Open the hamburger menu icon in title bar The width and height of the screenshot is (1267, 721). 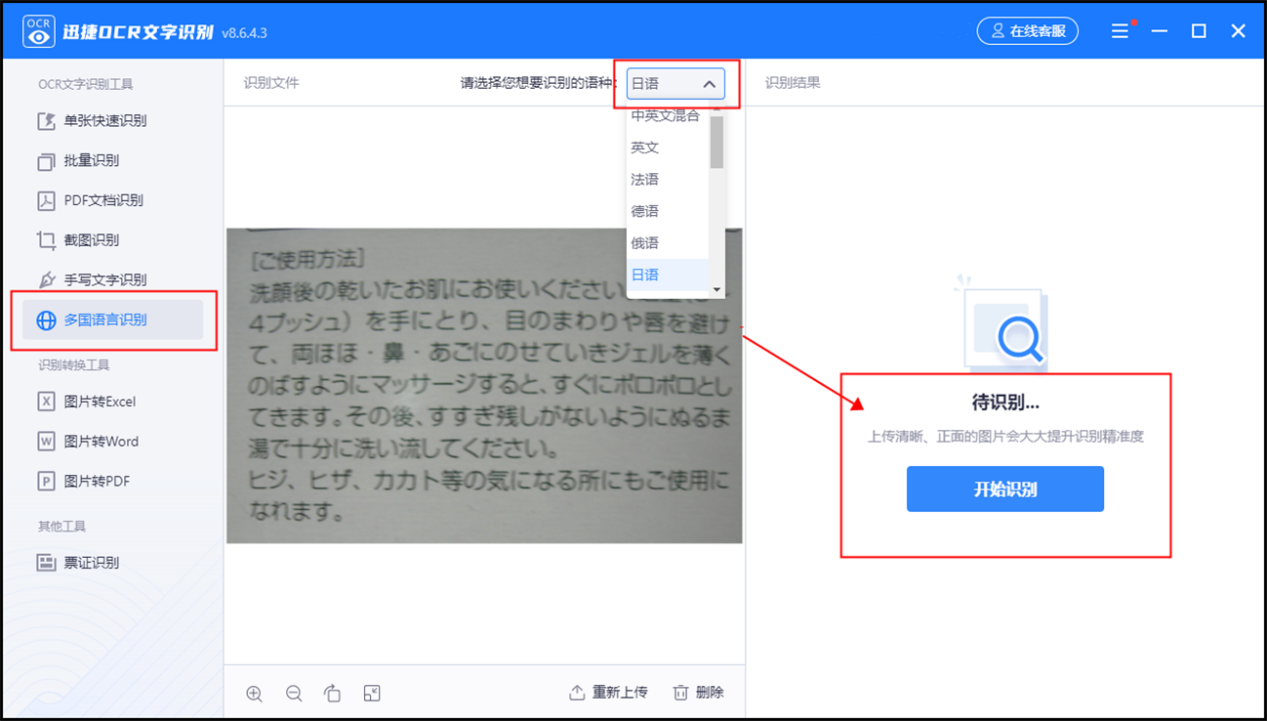(1120, 32)
